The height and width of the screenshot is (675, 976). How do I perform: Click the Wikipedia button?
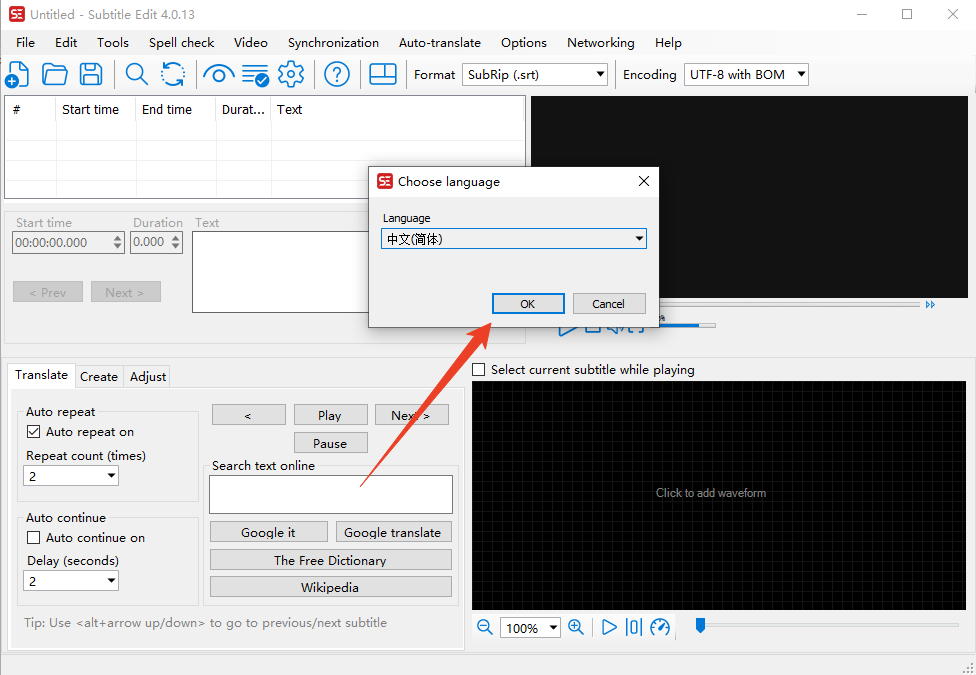coord(331,587)
